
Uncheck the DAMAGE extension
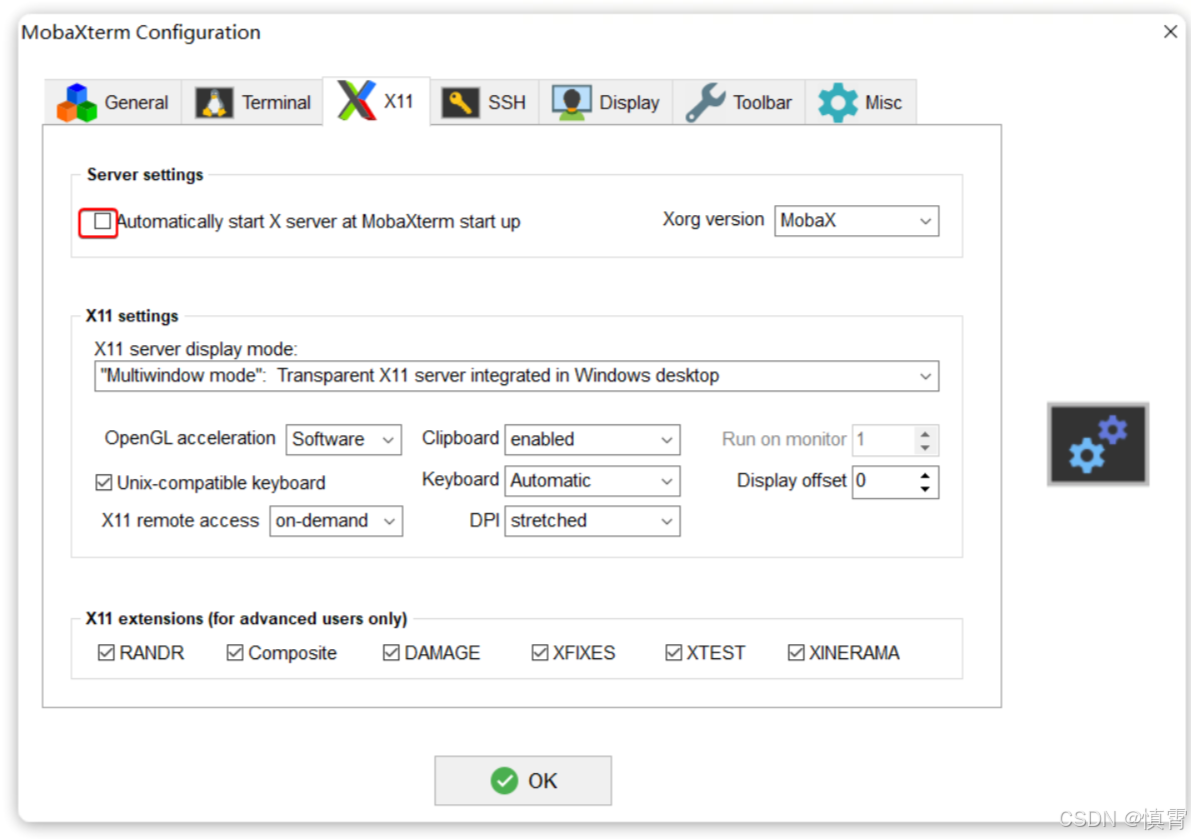(391, 652)
